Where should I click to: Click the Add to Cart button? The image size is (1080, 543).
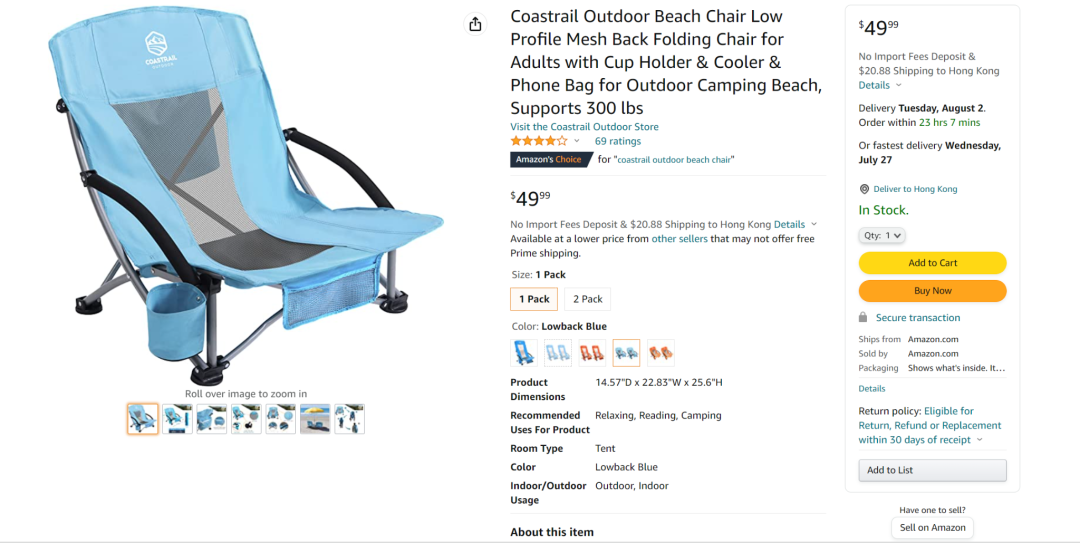[x=932, y=263]
